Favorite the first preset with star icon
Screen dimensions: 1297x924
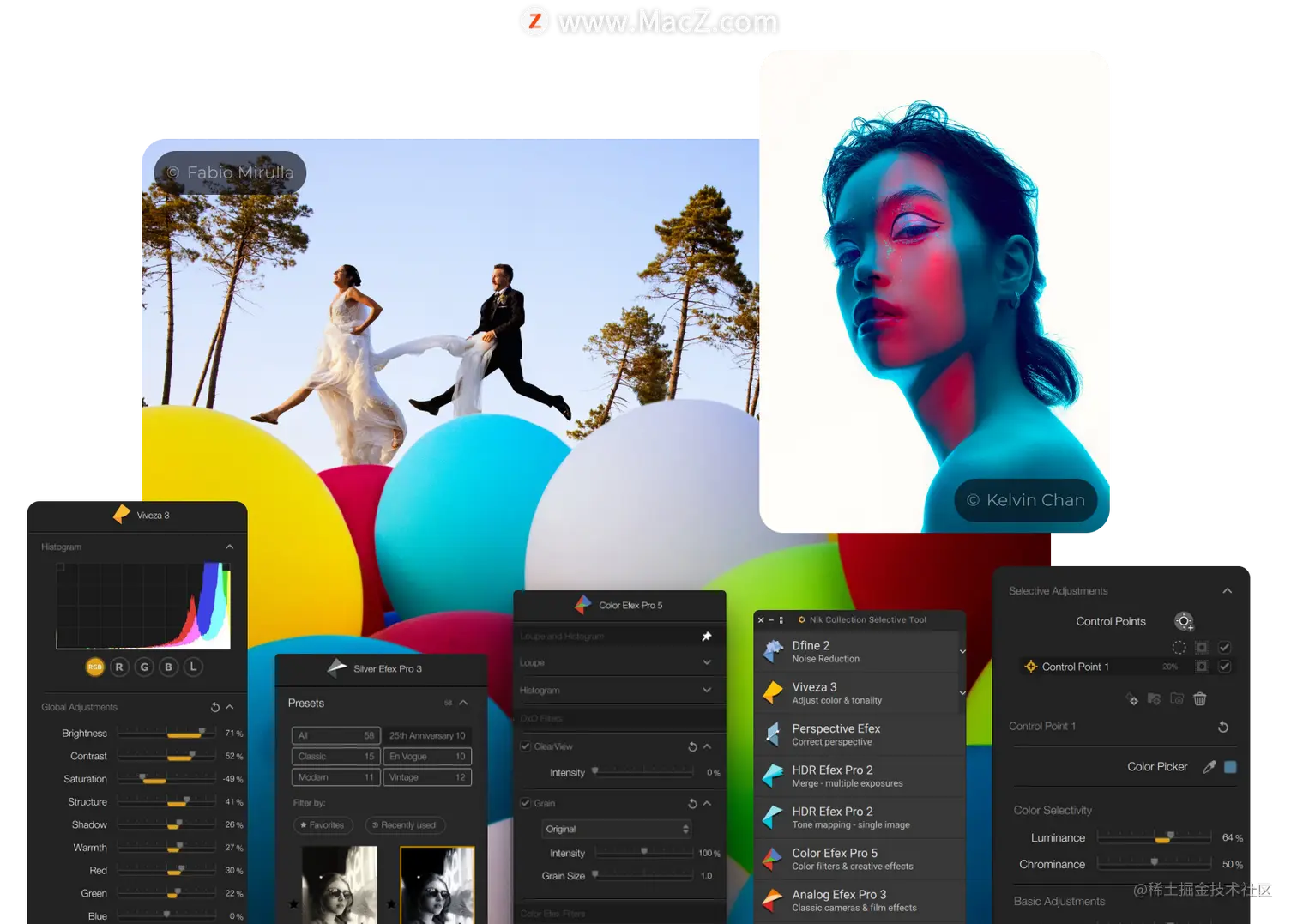pos(294,903)
